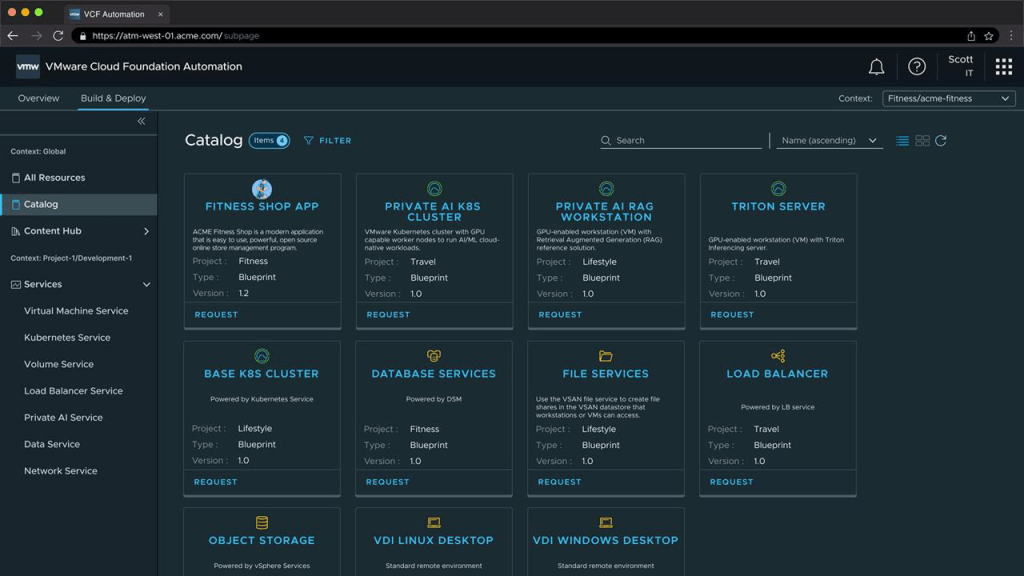Open the notifications bell
1024x576 pixels.
pos(876,67)
